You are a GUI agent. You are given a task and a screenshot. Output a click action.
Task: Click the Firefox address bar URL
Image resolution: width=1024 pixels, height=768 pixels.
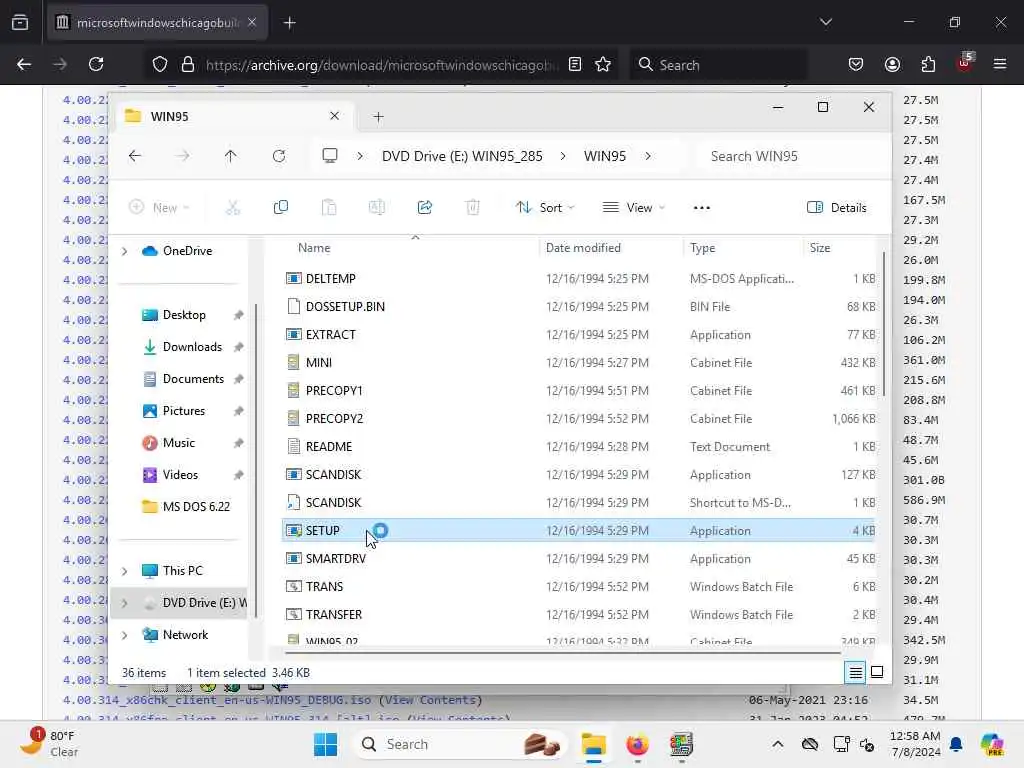tap(382, 65)
